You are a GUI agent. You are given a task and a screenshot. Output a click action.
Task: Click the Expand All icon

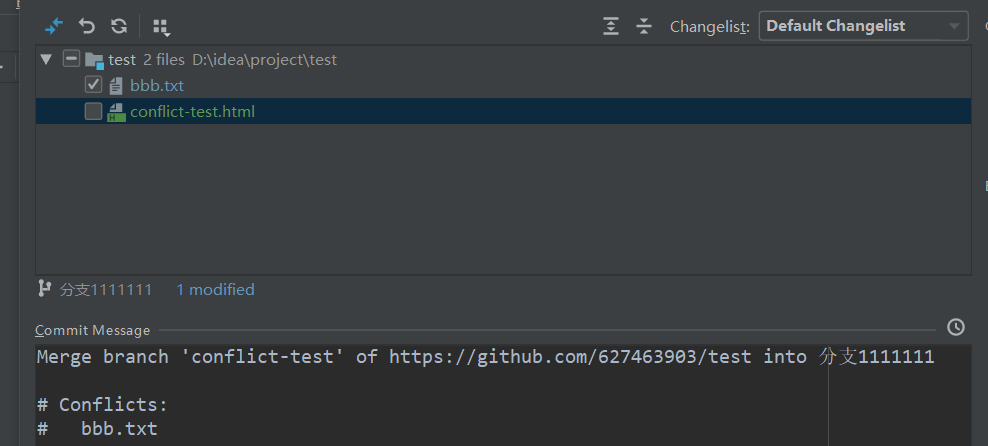click(611, 26)
